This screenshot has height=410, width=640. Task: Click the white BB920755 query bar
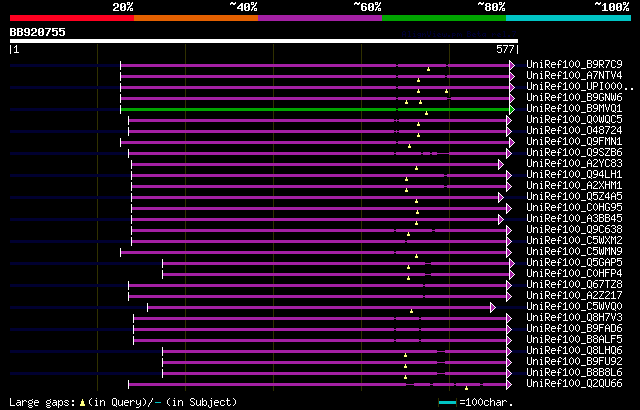click(264, 41)
